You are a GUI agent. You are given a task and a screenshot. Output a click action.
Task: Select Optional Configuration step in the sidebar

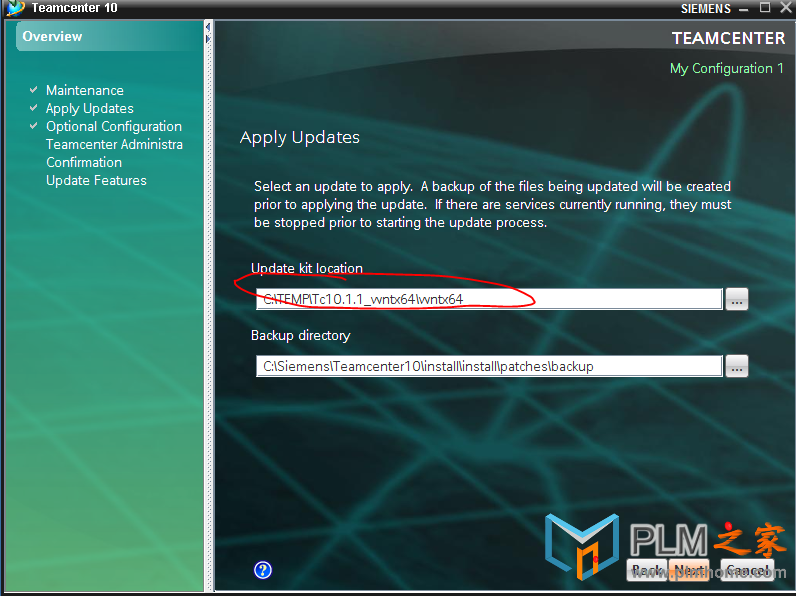coord(114,126)
